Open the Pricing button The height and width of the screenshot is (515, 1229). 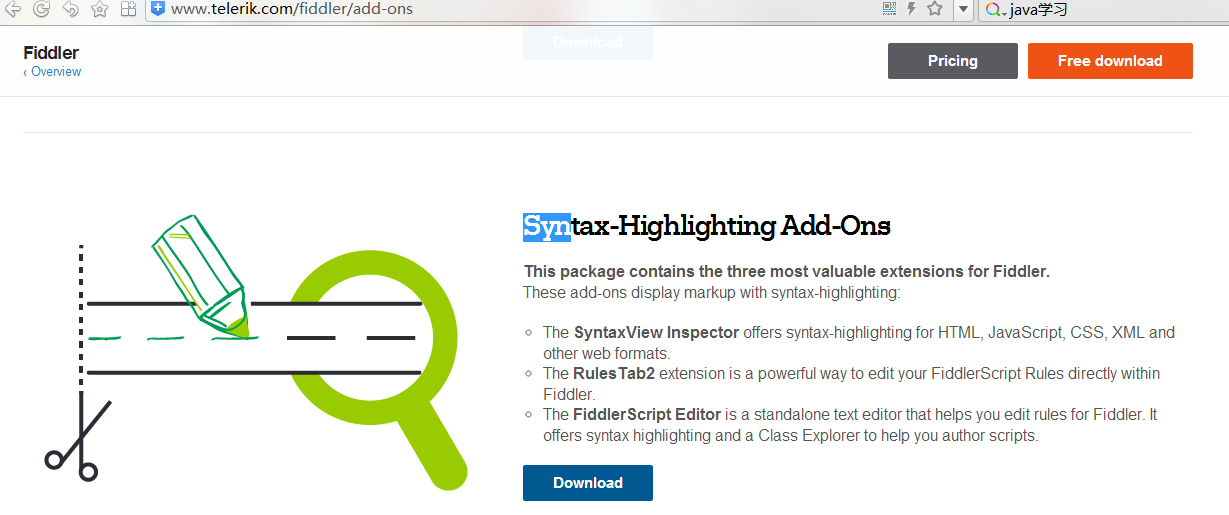click(x=953, y=61)
